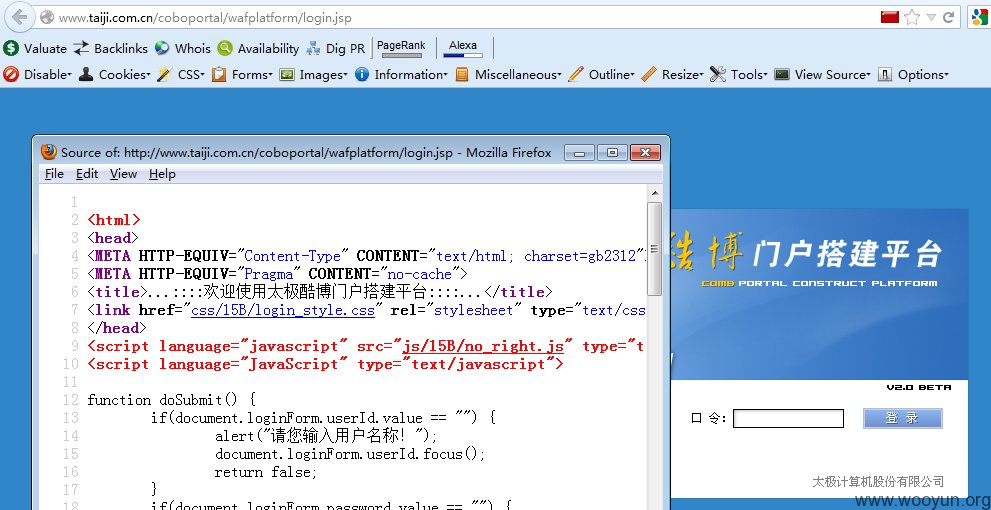This screenshot has width=991, height=510.
Task: Minimize the source viewer window
Action: point(579,152)
